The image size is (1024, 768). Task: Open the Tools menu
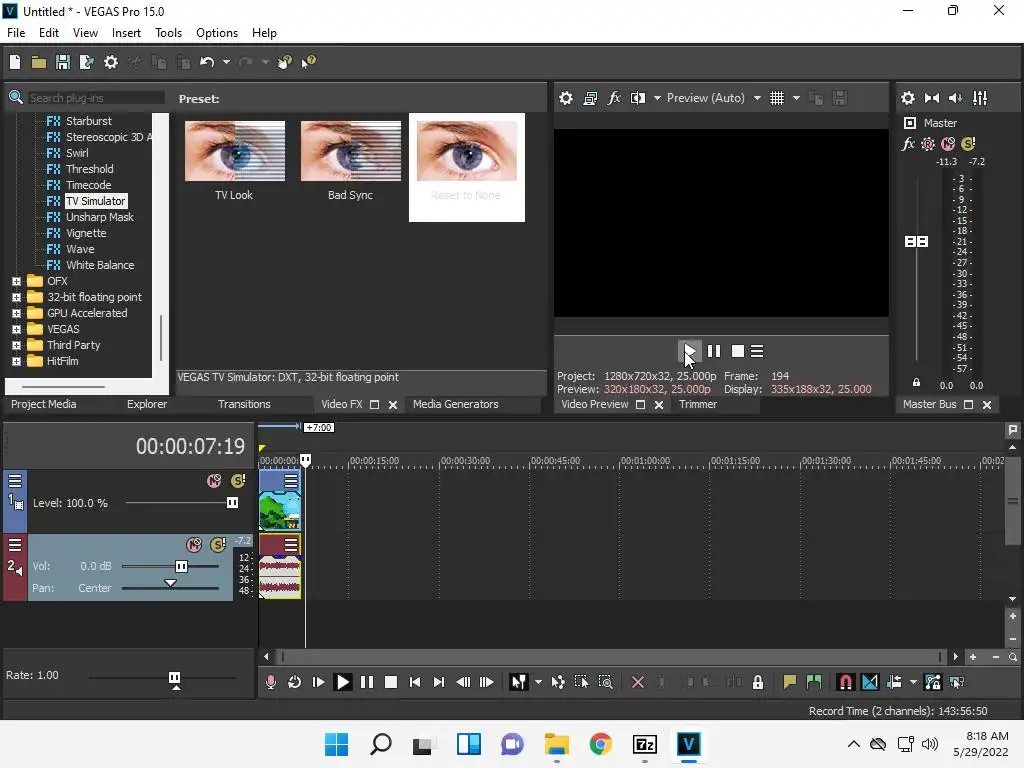(168, 33)
